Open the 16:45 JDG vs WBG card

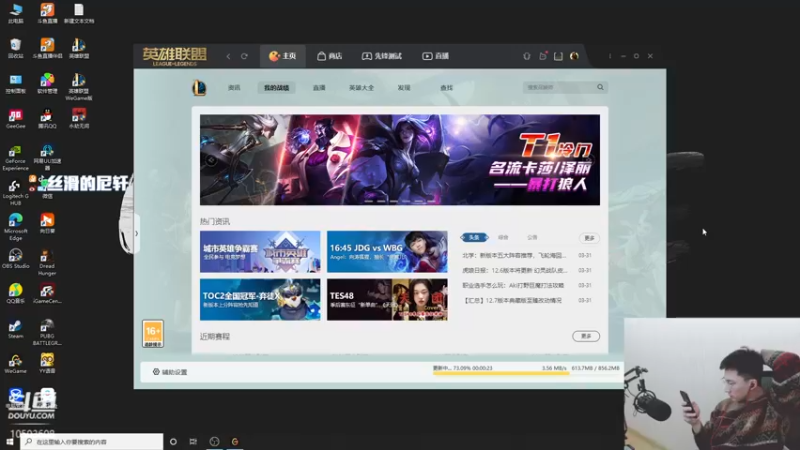tap(387, 252)
